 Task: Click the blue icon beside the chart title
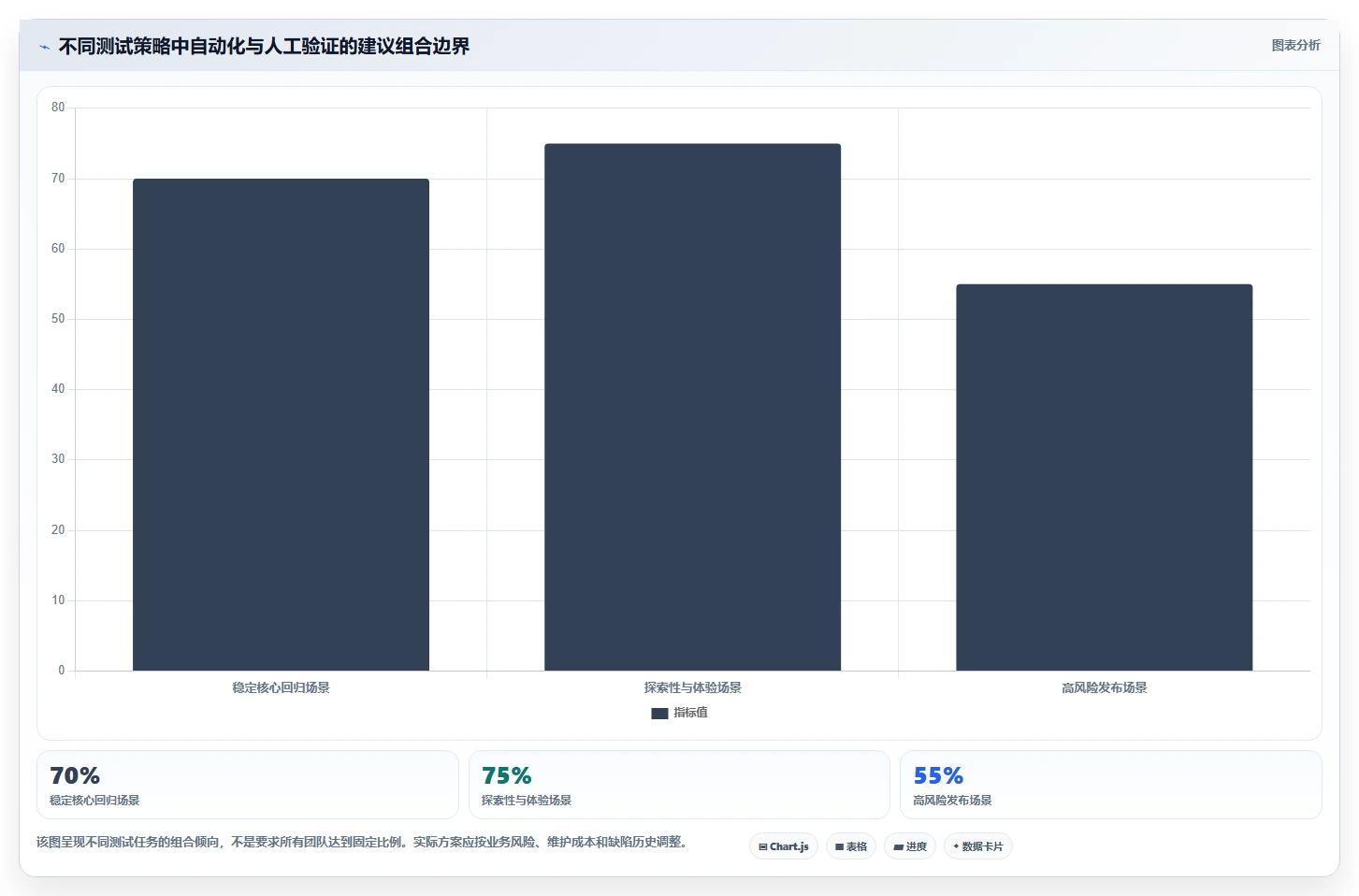coord(44,47)
